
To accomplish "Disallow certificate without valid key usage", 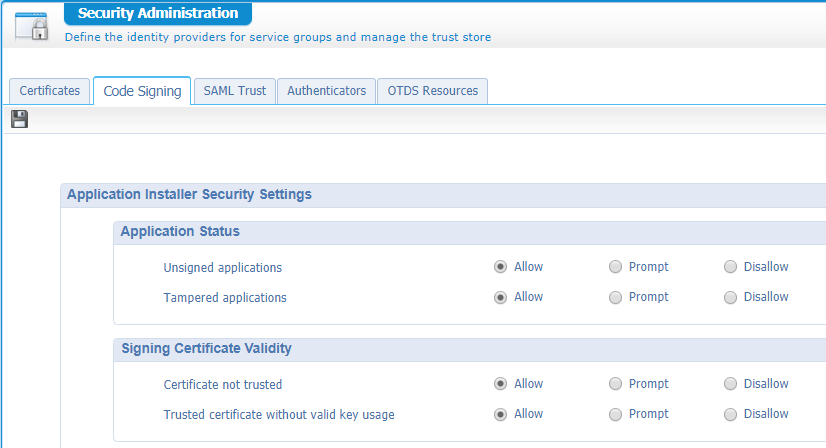I will (x=730, y=414).
